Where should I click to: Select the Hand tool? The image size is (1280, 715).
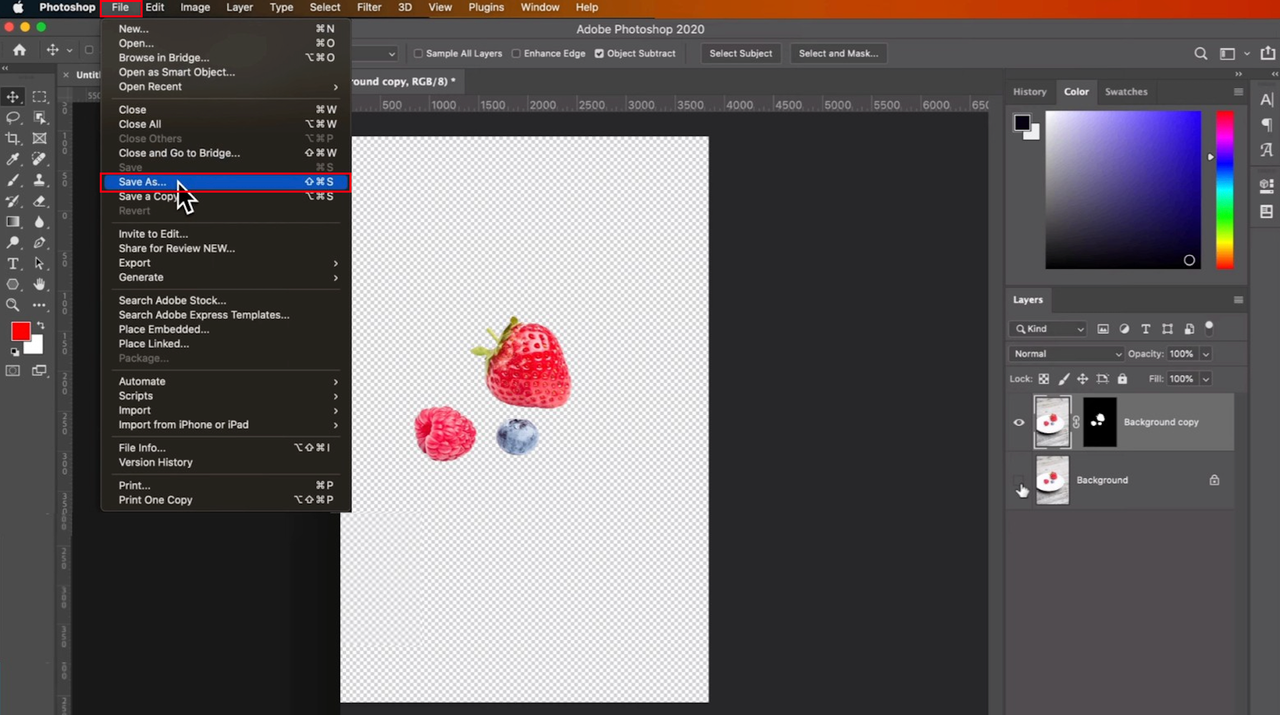coord(39,285)
